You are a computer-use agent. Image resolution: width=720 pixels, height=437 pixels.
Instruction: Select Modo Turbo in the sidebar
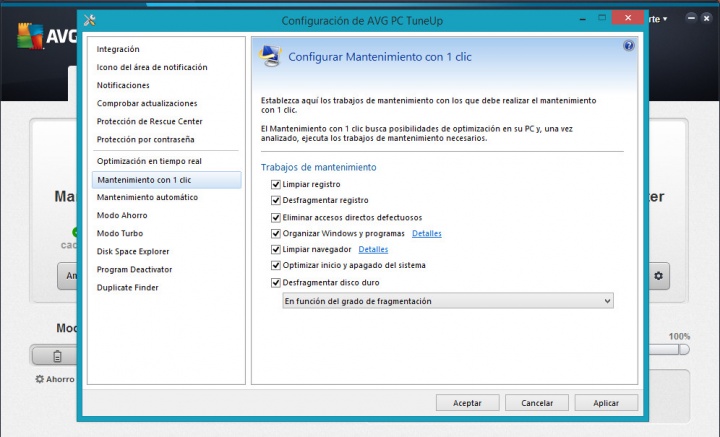click(120, 233)
